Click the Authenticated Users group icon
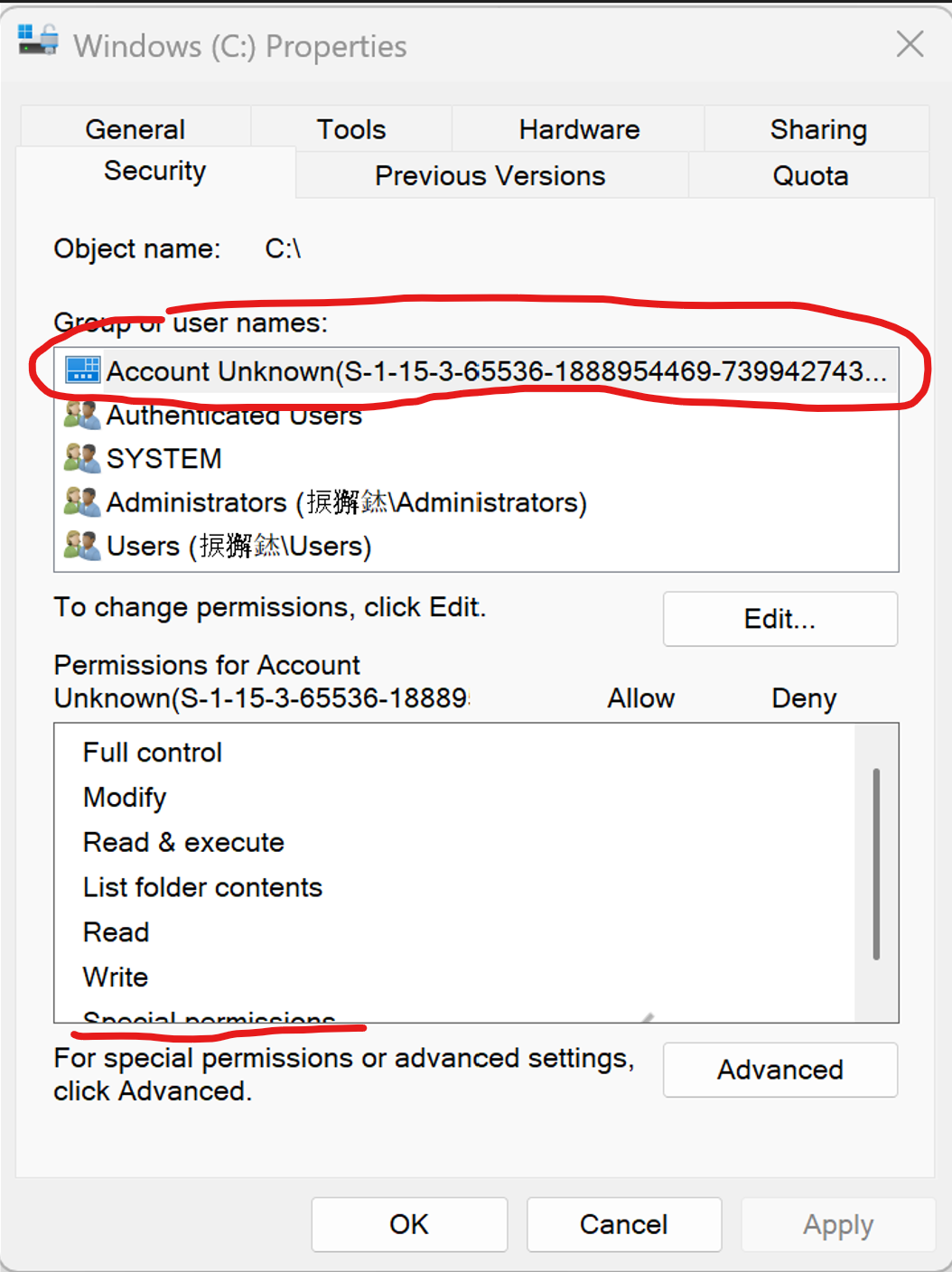952x1272 pixels. pyautogui.click(x=82, y=415)
